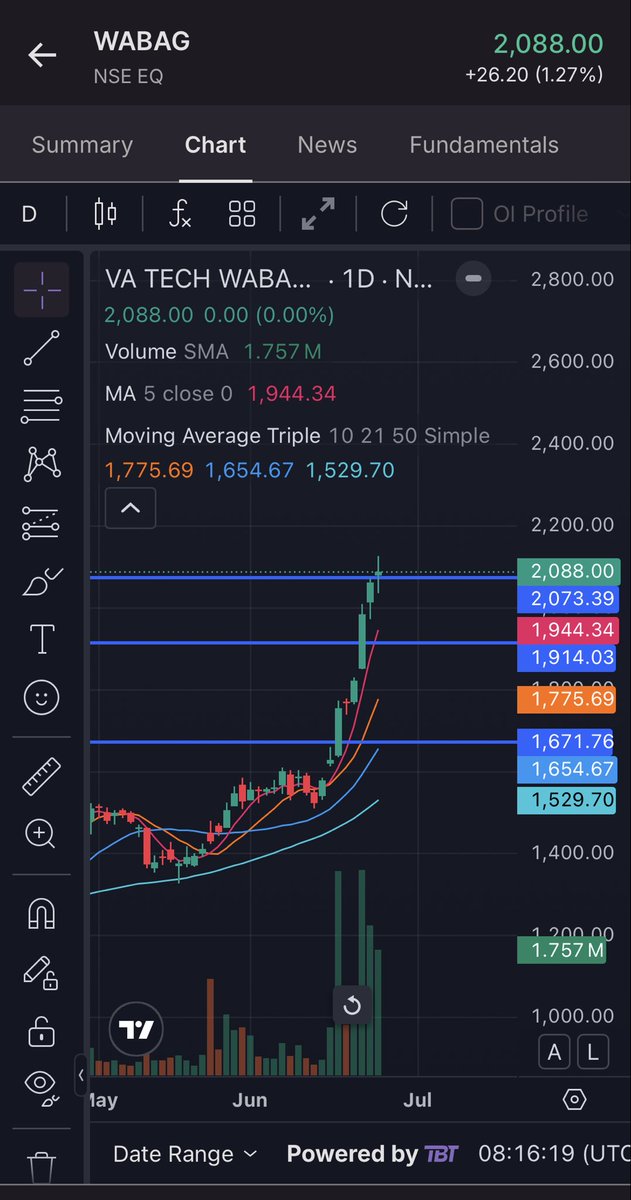The image size is (631, 1200).
Task: Click the 1.757 M volume label
Action: click(x=562, y=950)
